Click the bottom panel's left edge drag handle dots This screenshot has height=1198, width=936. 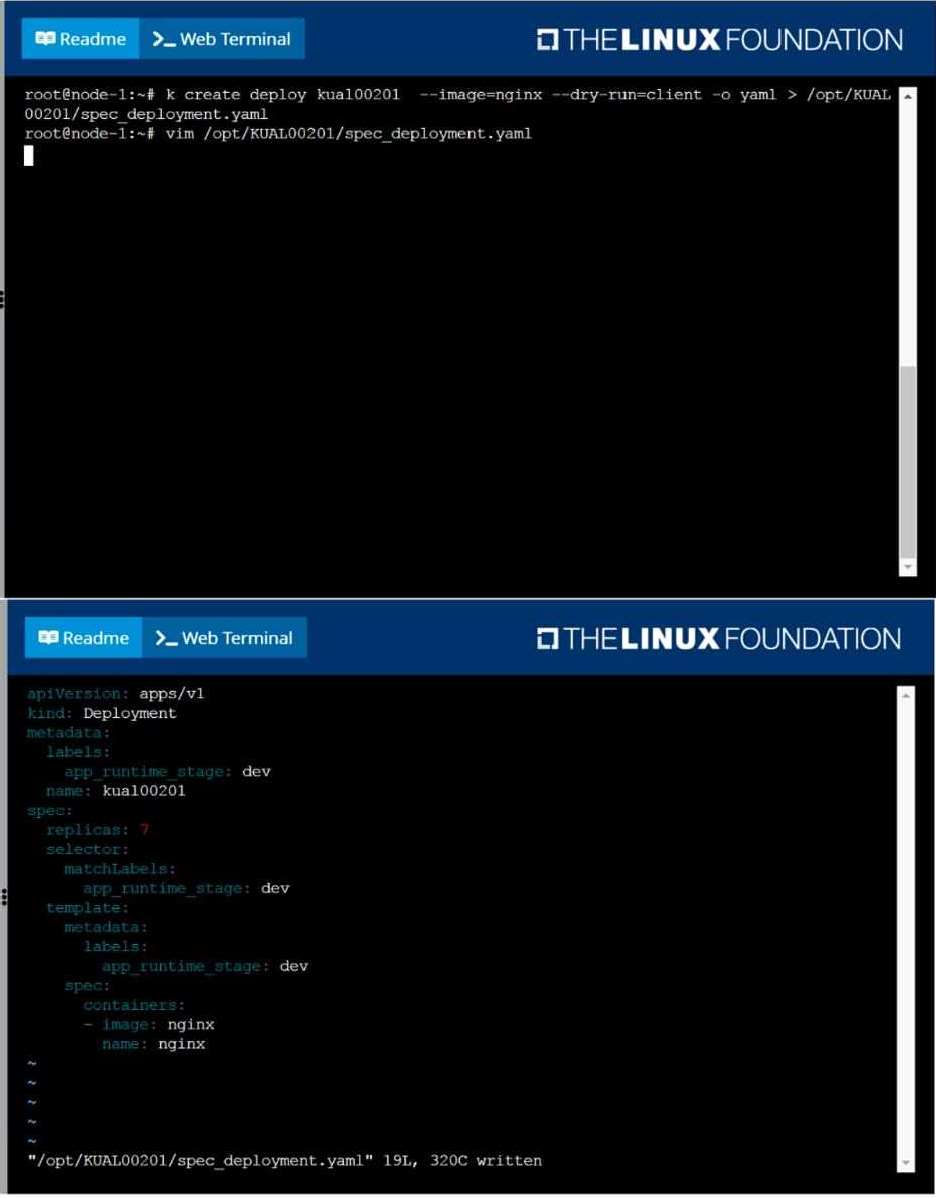click(4, 897)
